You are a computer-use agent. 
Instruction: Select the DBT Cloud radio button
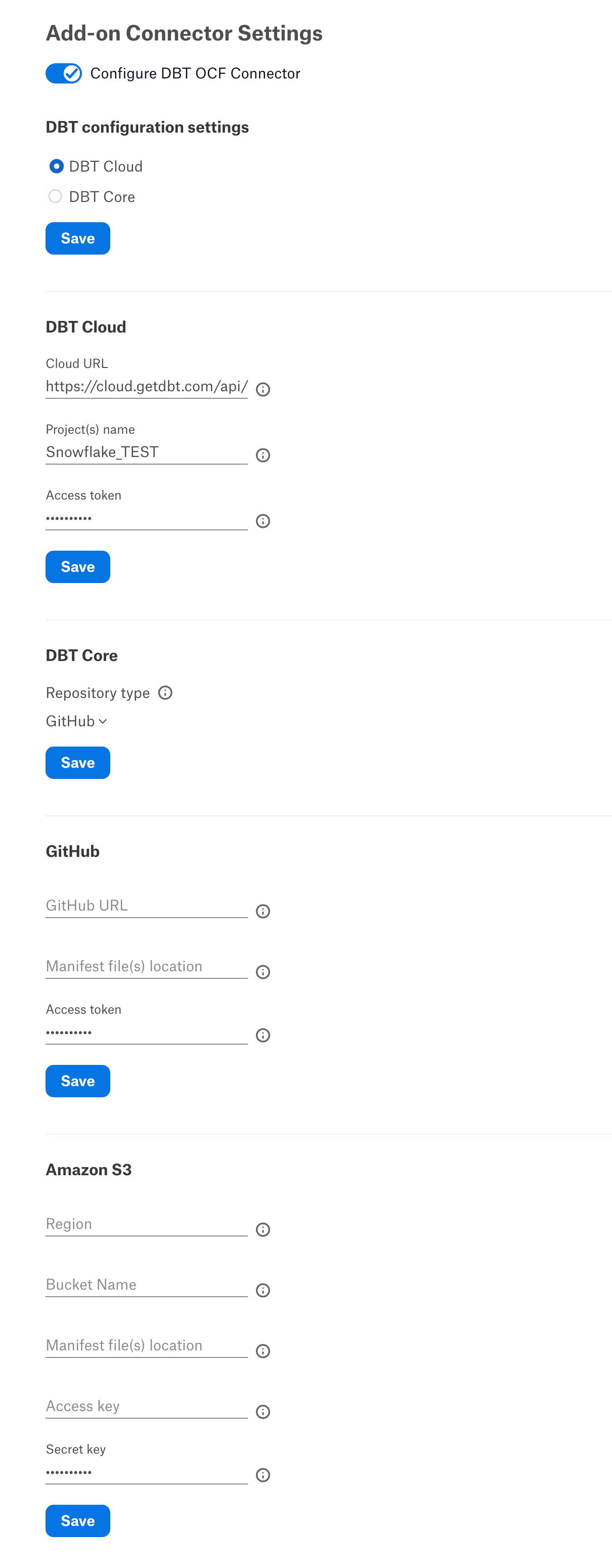(56, 166)
